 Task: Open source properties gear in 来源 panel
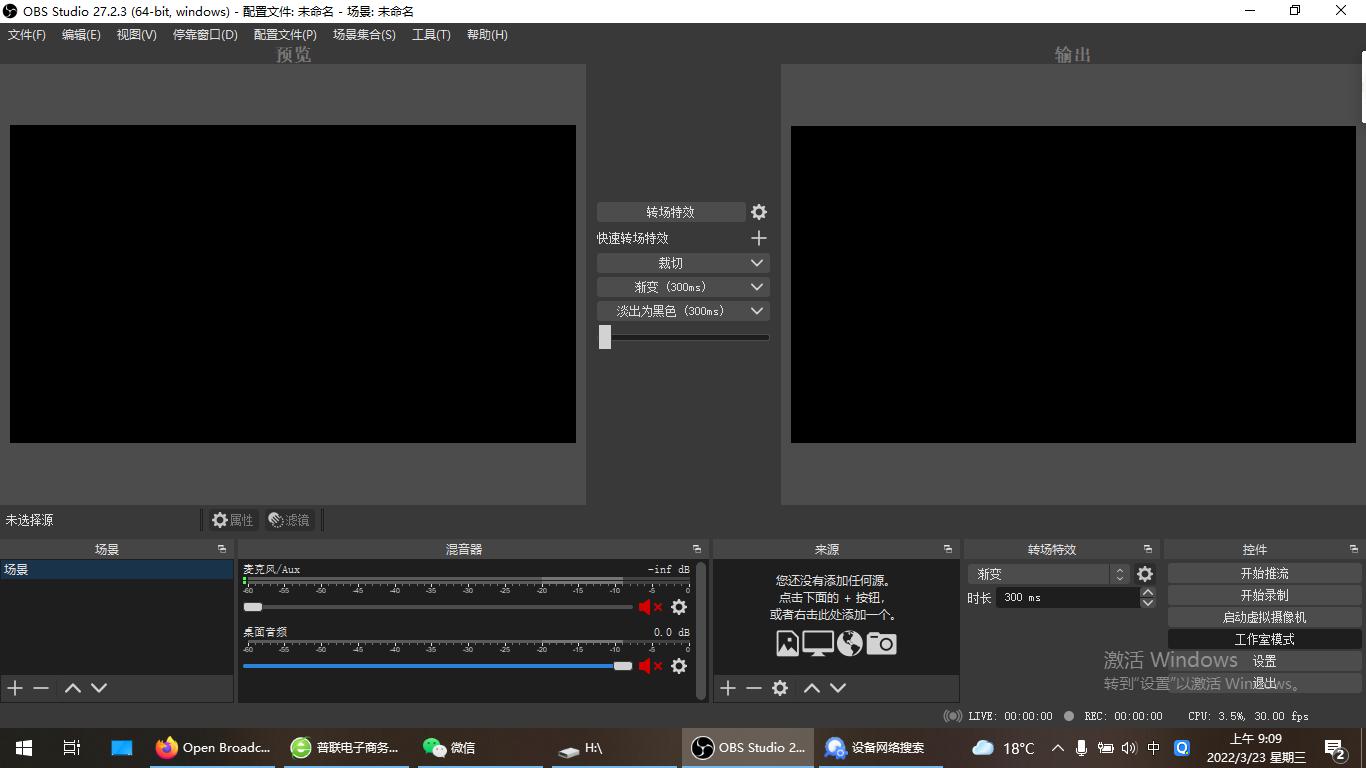click(x=780, y=688)
